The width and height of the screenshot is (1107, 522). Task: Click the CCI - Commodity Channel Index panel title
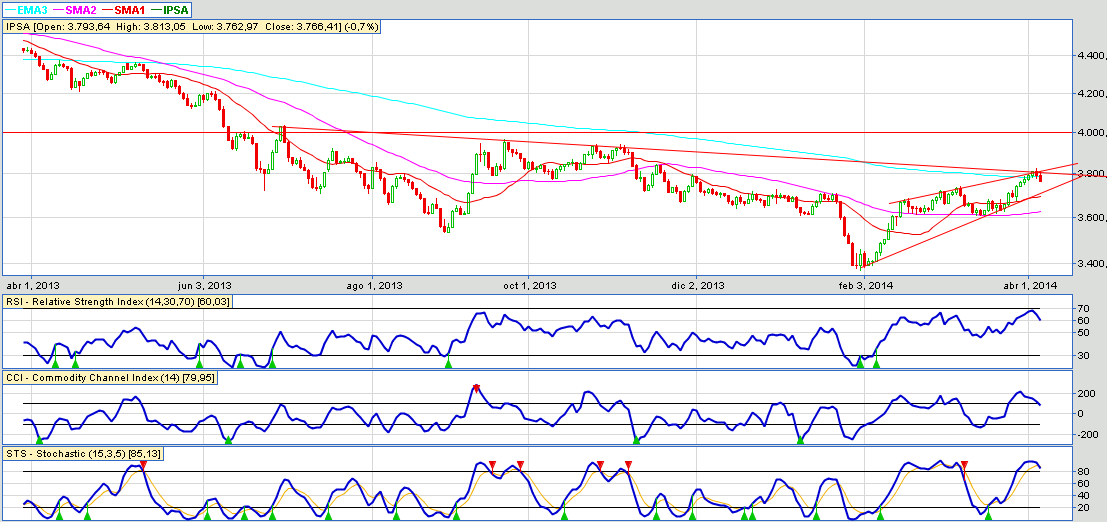[x=111, y=378]
